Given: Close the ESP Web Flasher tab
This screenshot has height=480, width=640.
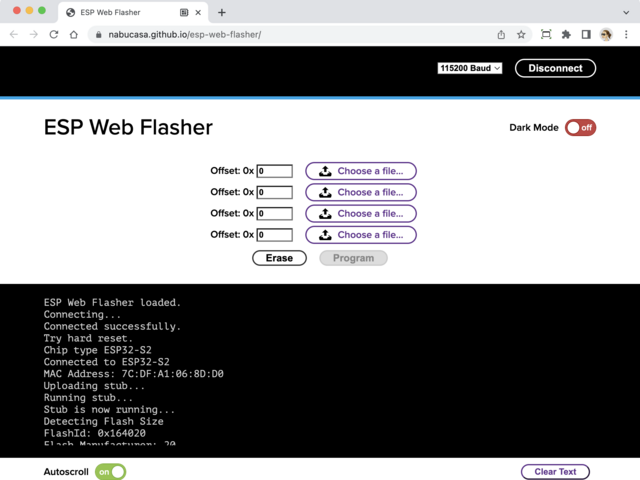Looking at the screenshot, I should coord(198,13).
